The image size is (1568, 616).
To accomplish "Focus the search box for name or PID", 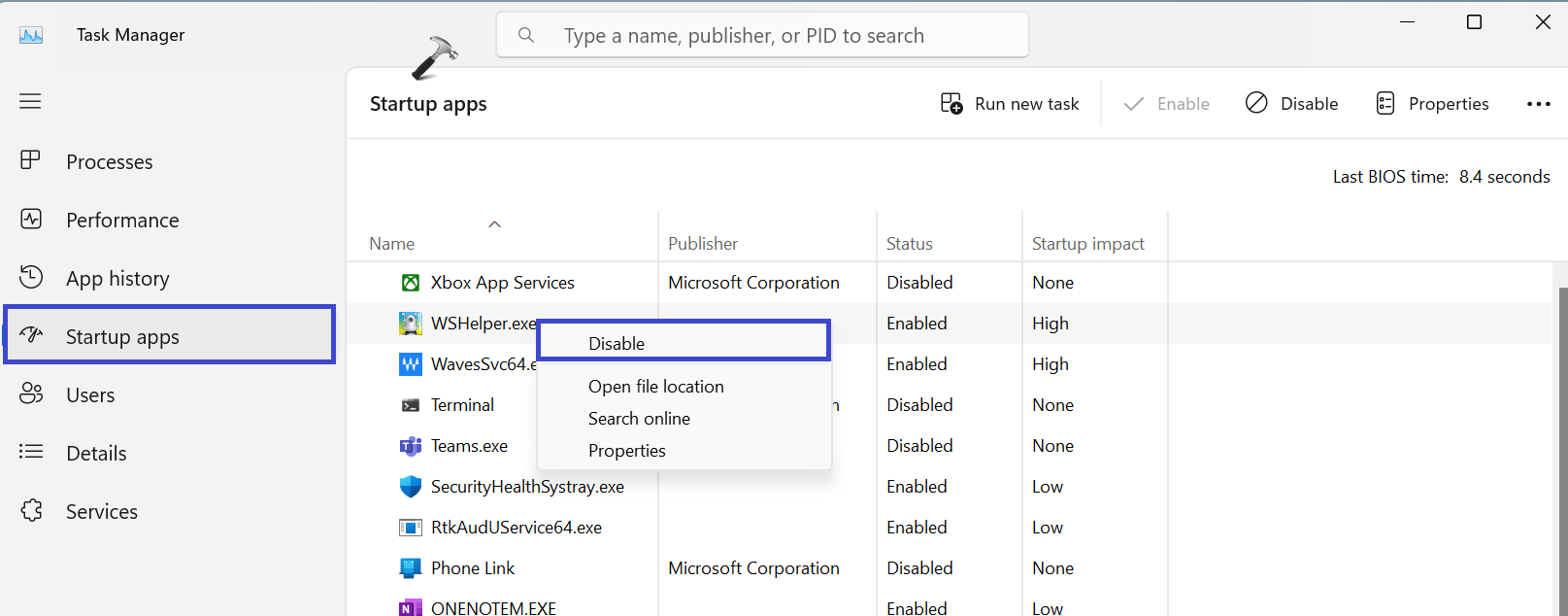I will (762, 36).
